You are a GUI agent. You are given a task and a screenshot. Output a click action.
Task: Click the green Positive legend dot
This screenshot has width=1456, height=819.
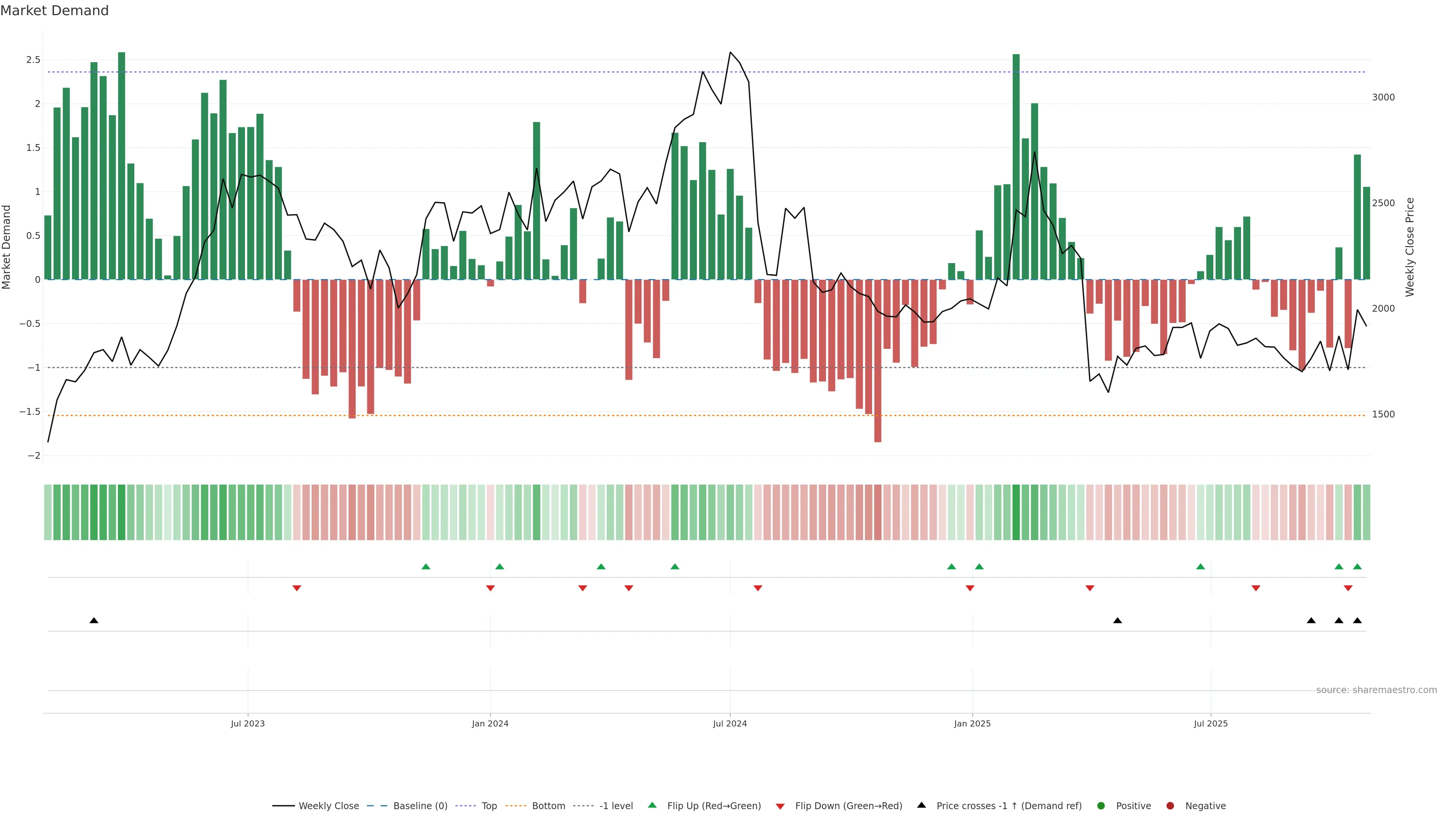(x=1100, y=806)
